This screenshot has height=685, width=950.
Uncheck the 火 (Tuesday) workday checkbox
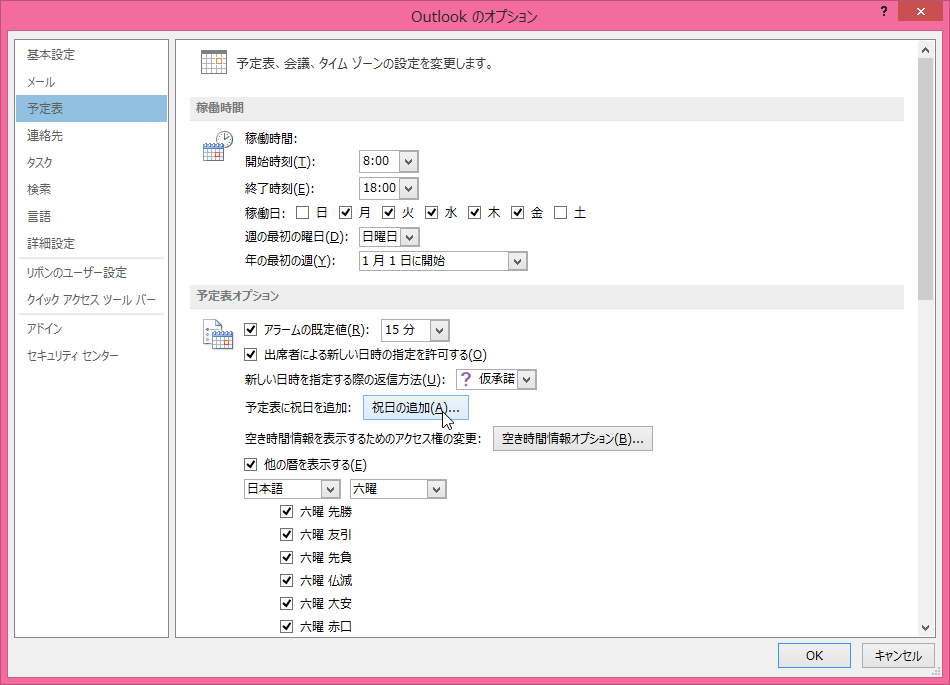(x=388, y=213)
